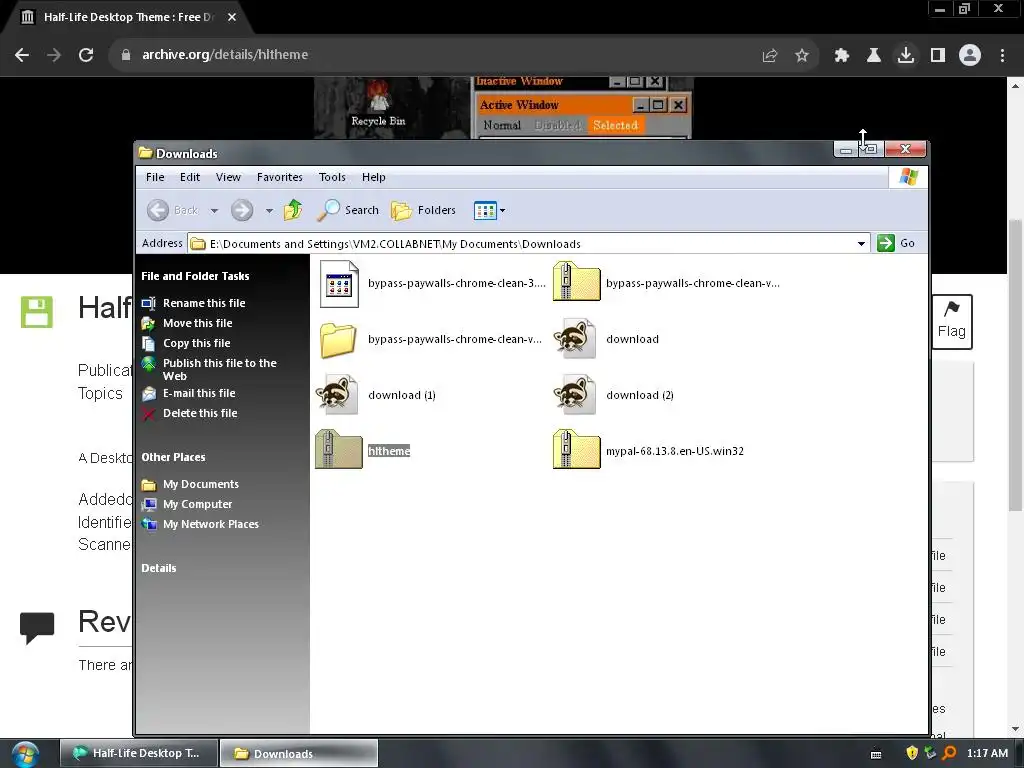Screen dimensions: 1024x768
Task: Click the Downloads taskbar button
Action: coord(298,753)
